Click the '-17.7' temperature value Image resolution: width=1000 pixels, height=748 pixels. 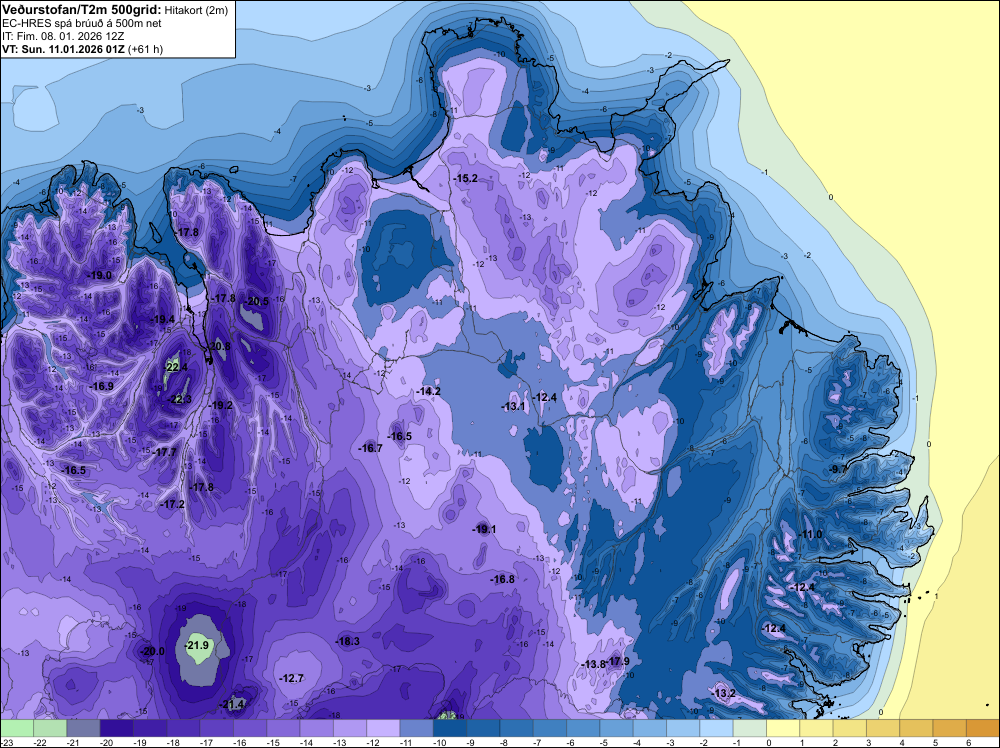point(165,452)
